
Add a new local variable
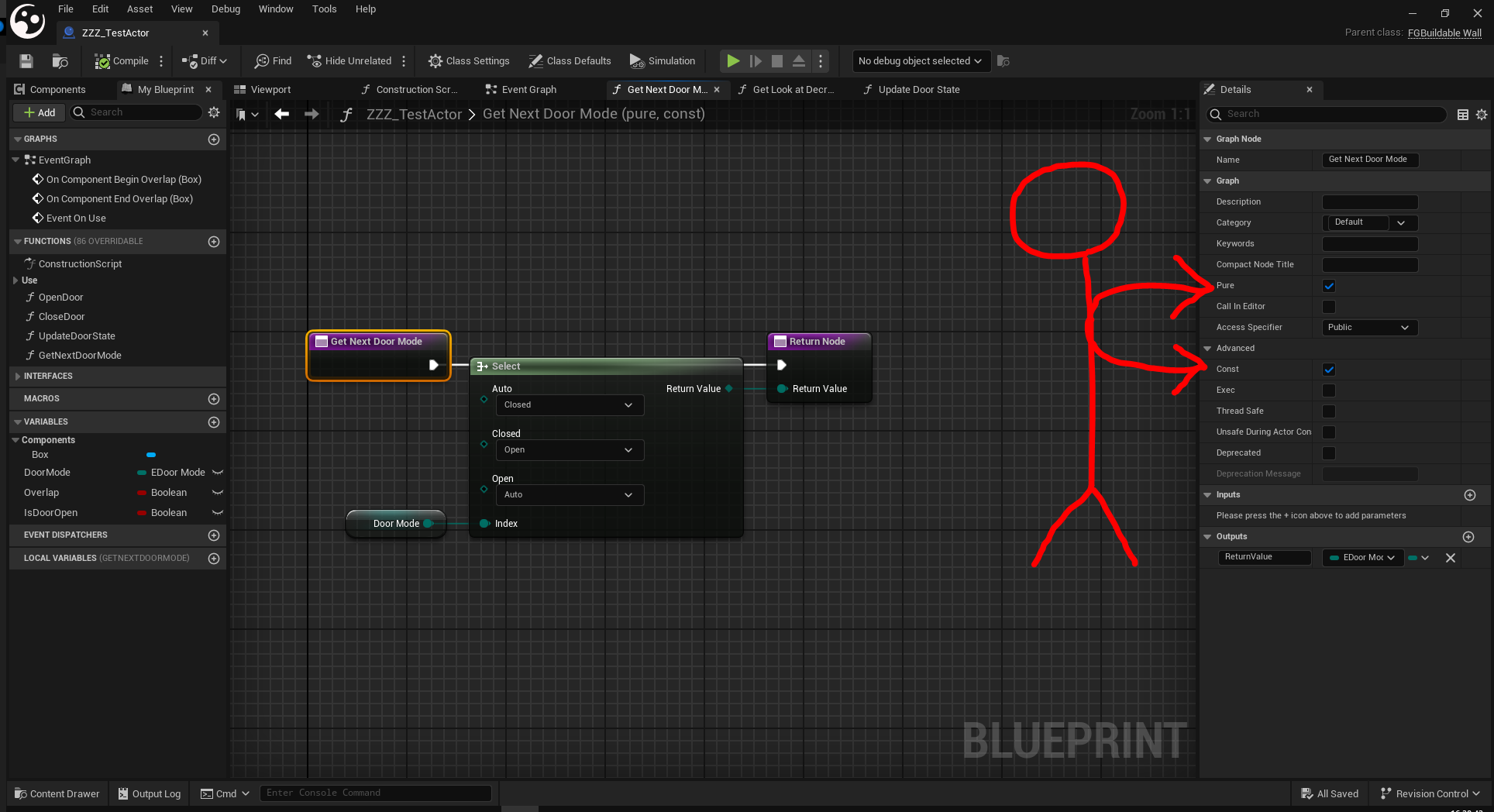coord(214,559)
